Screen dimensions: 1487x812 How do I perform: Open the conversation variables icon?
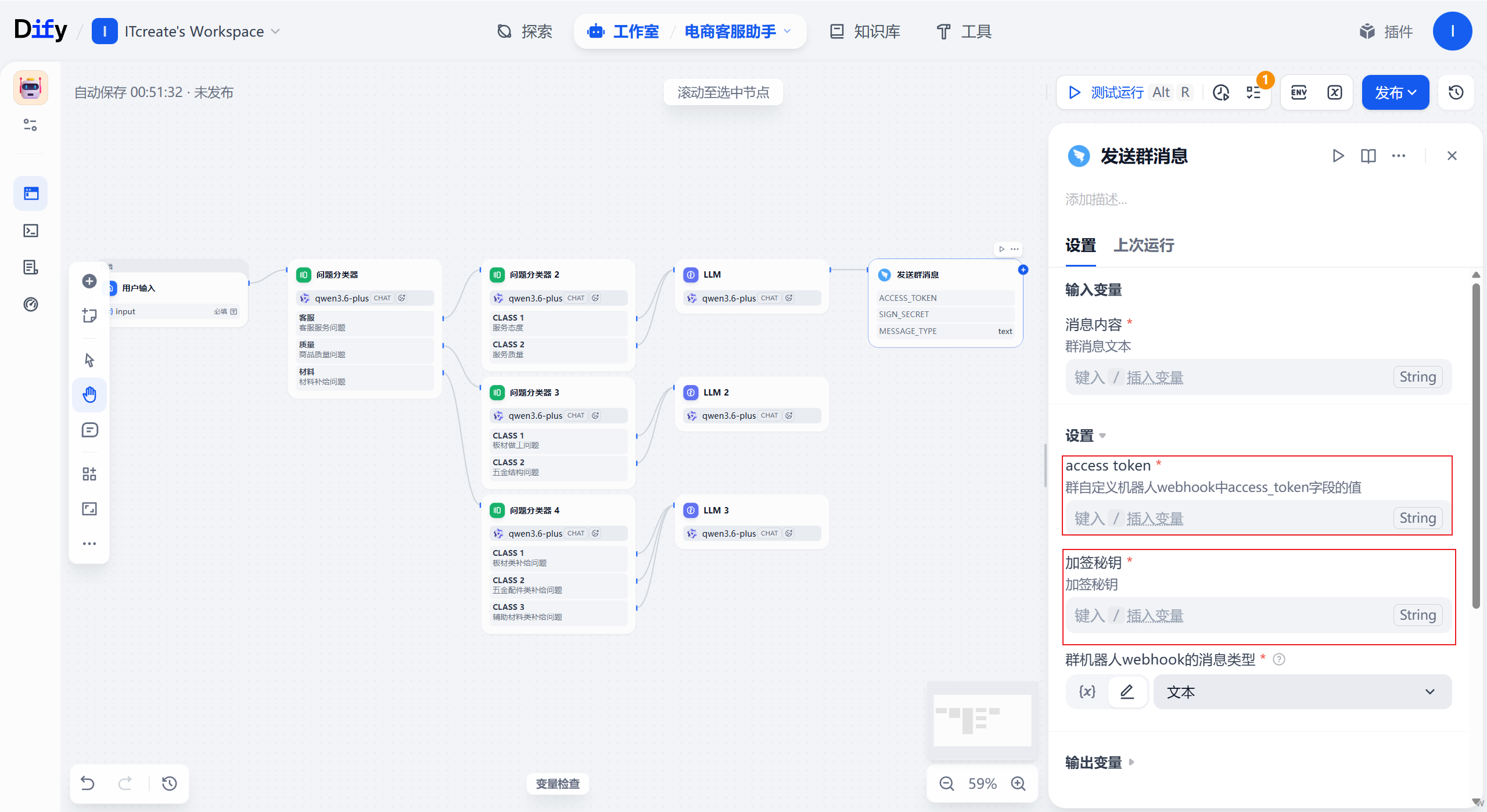(1335, 92)
